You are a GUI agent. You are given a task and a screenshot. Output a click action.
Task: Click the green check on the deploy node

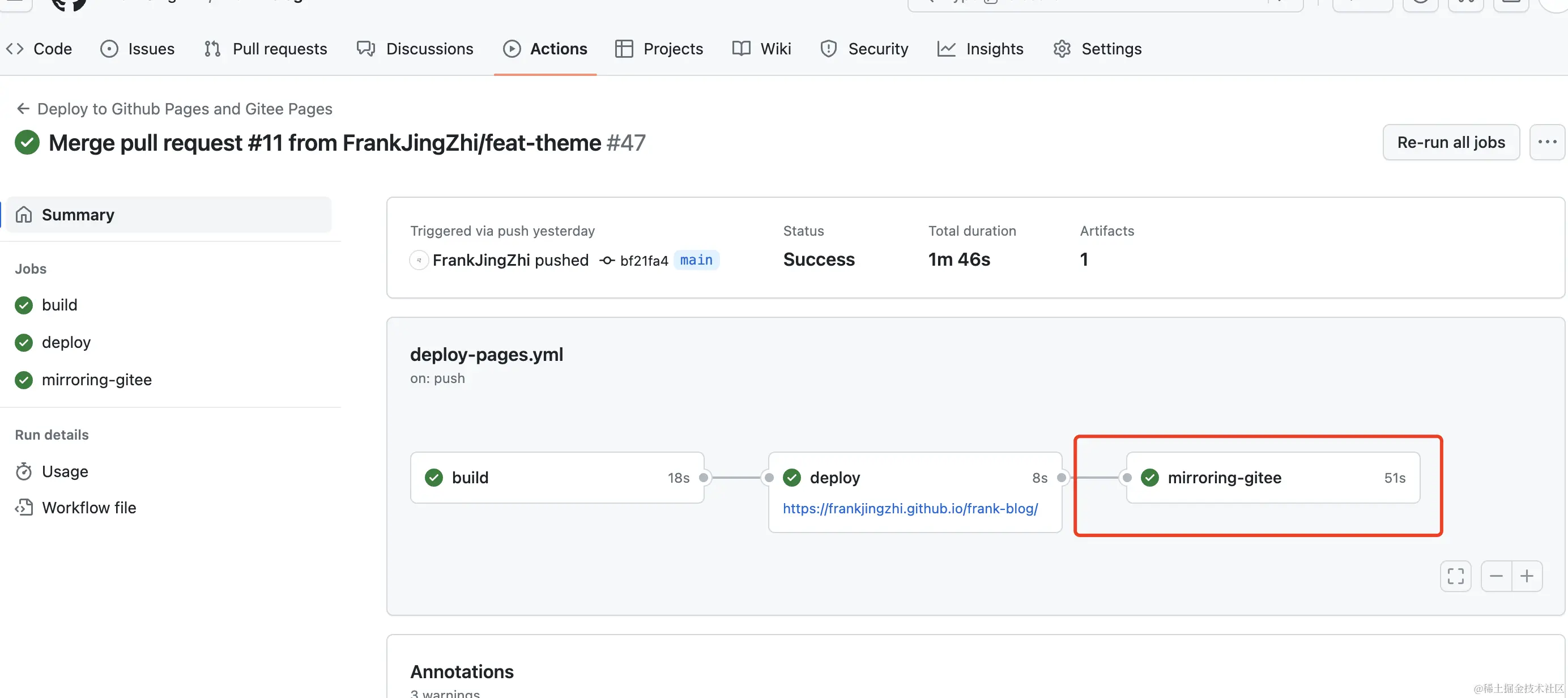pyautogui.click(x=791, y=477)
